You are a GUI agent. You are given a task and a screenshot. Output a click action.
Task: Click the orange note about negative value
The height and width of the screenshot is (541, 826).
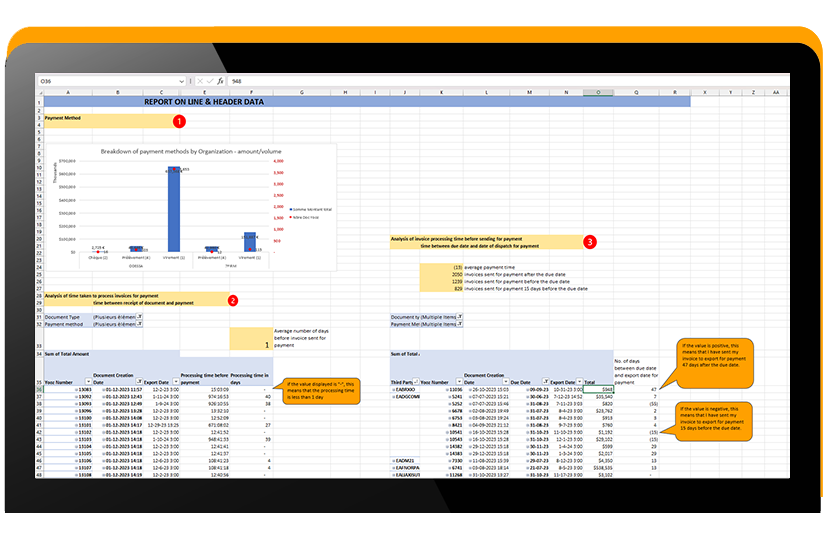coord(714,421)
